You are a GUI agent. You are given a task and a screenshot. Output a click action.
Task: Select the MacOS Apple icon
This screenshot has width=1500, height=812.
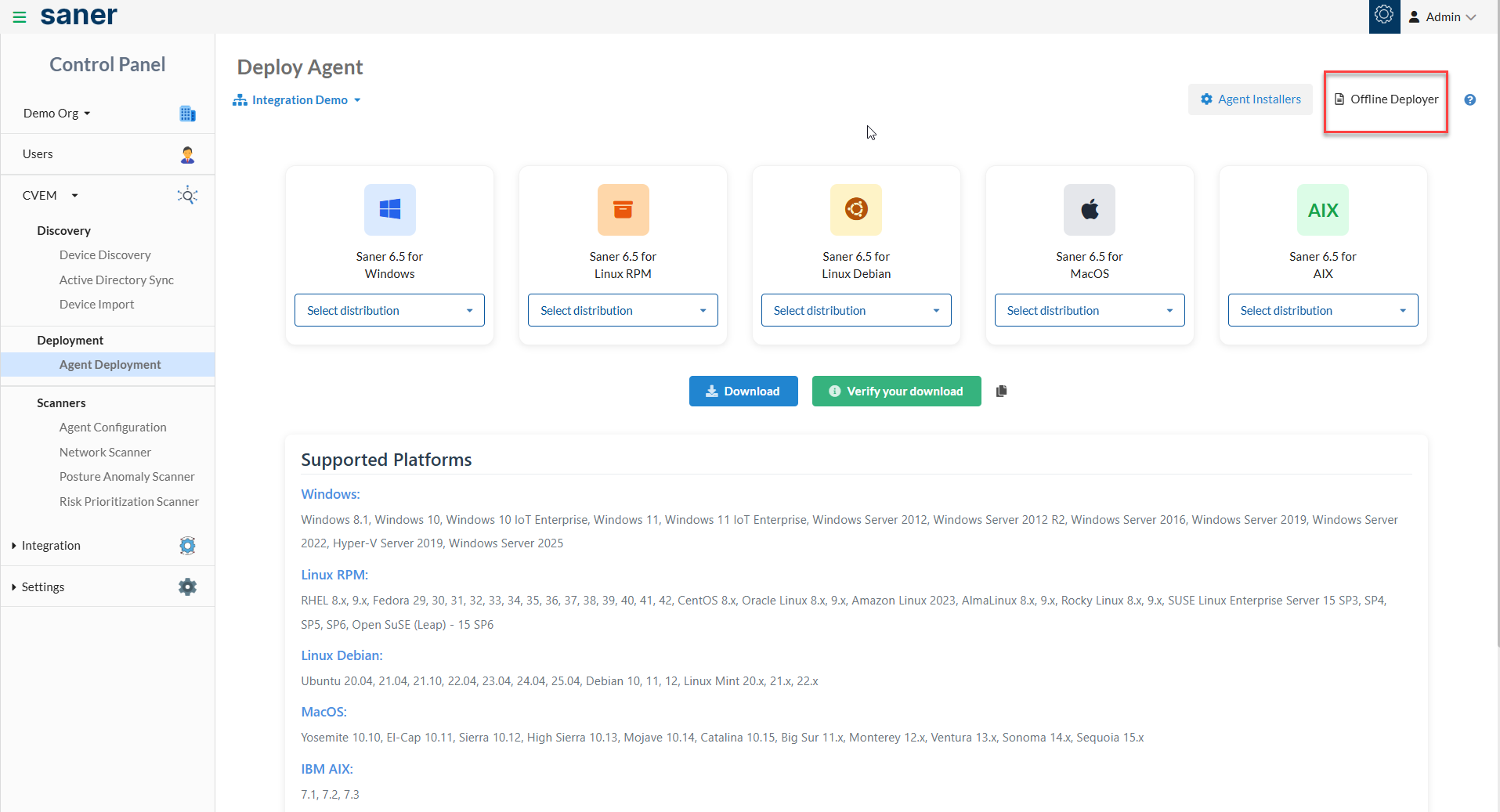(1090, 210)
